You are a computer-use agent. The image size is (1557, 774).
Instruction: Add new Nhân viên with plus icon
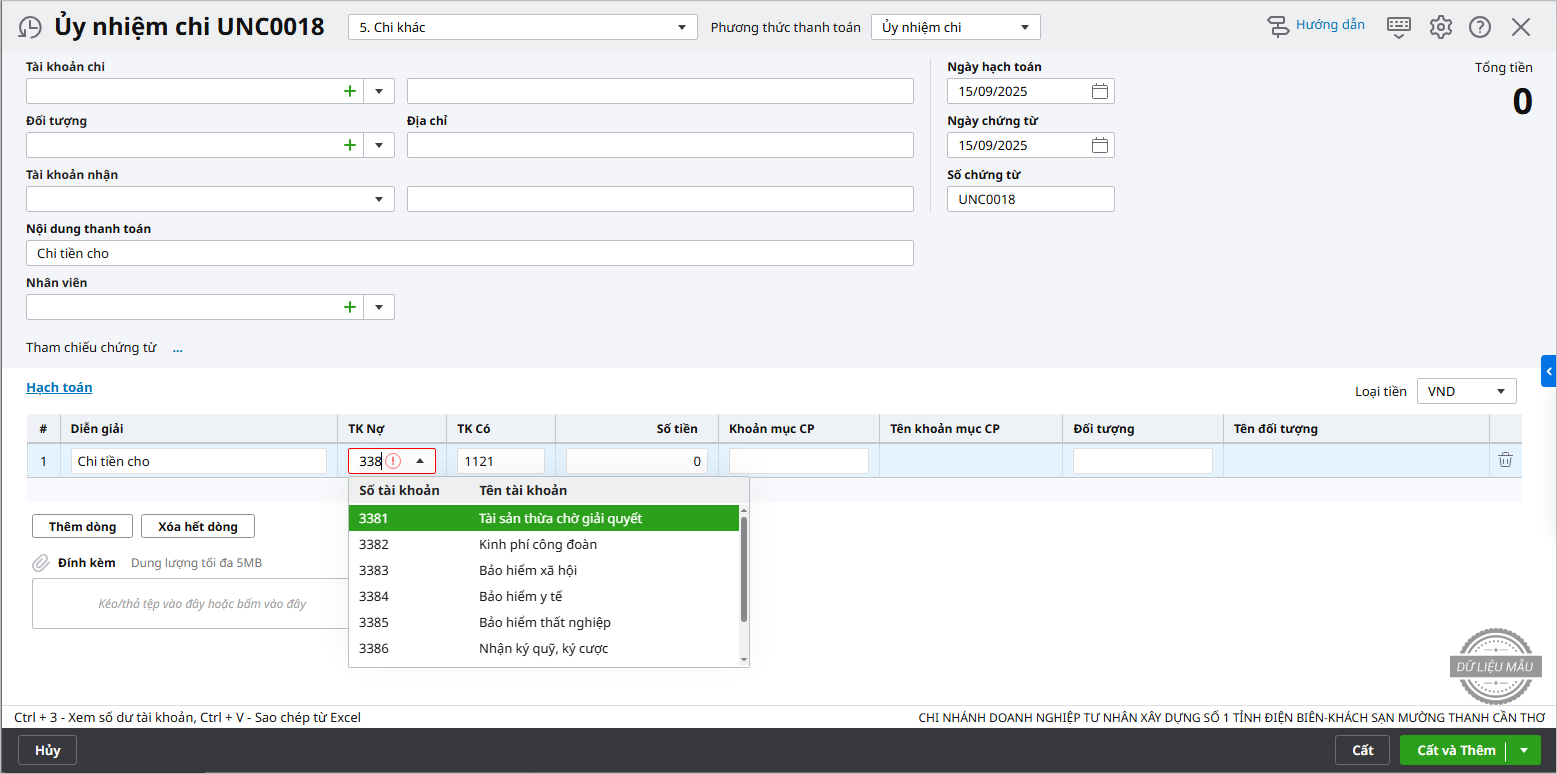tap(350, 307)
